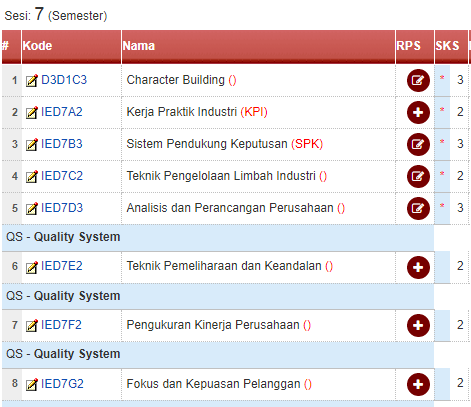
Task: Select the first QS - Quality System group row
Action: 218,237
